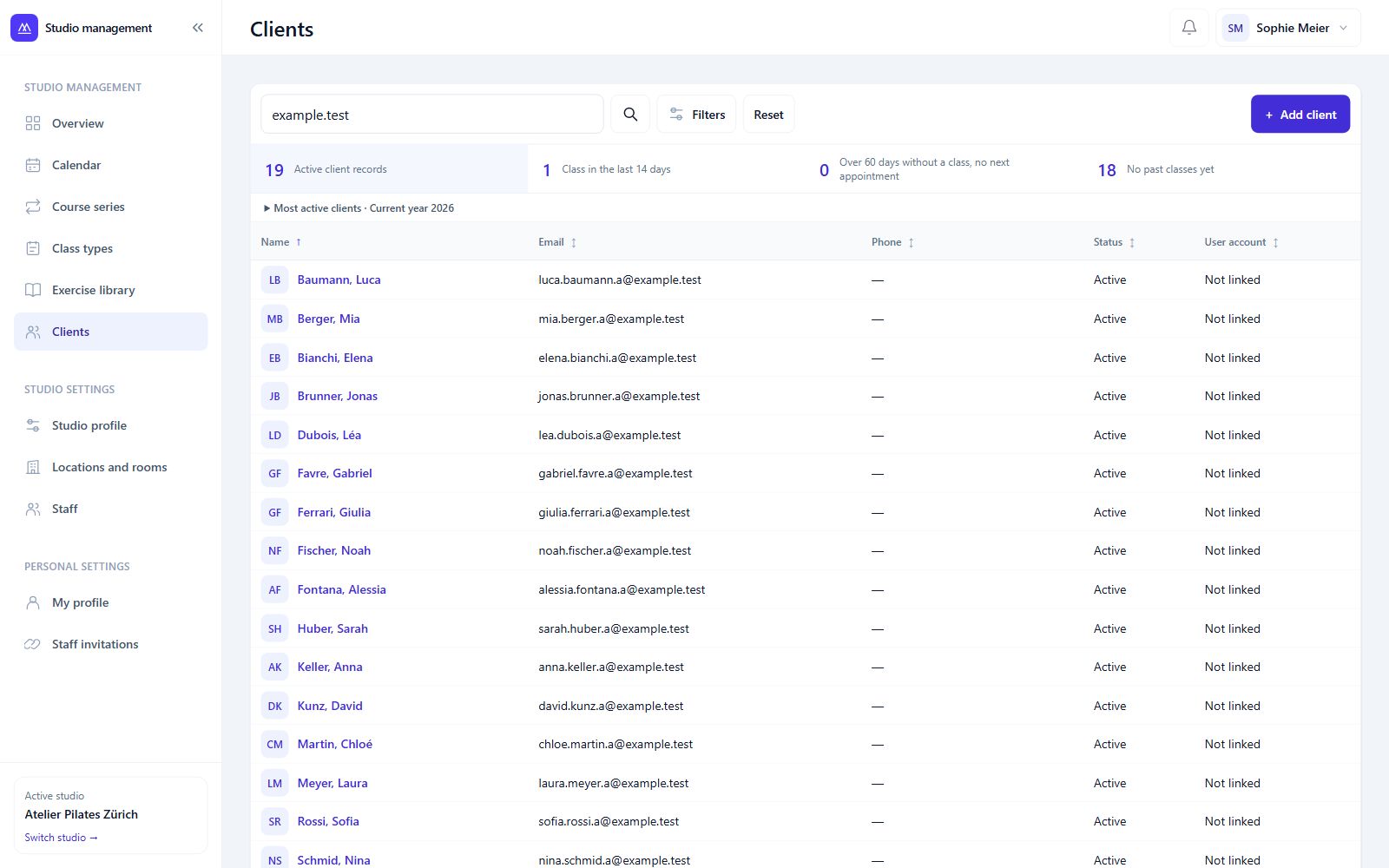Sort table by Status column
This screenshot has width=1389, height=868.
tap(1114, 242)
